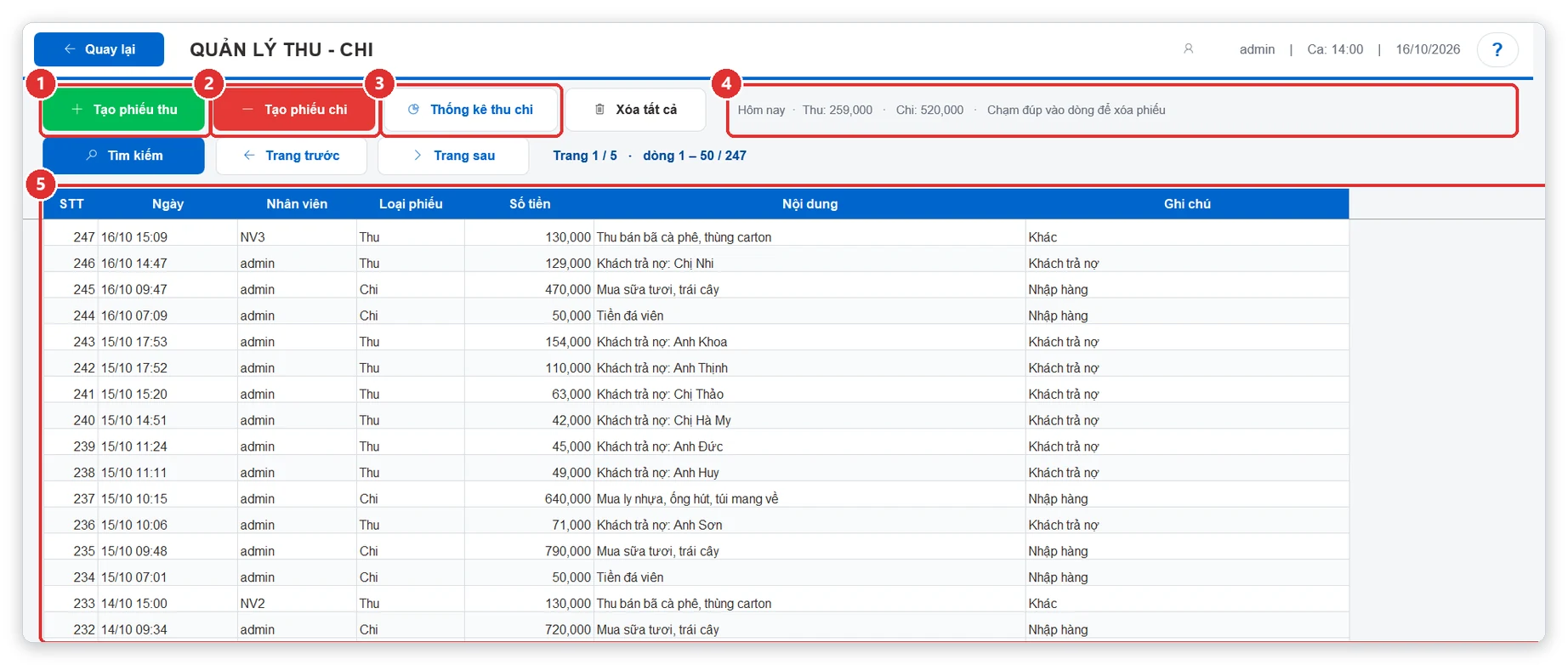Image resolution: width=1568 pixels, height=665 pixels.
Task: Click the Trang 1 / 5 page indicator
Action: coord(585,156)
